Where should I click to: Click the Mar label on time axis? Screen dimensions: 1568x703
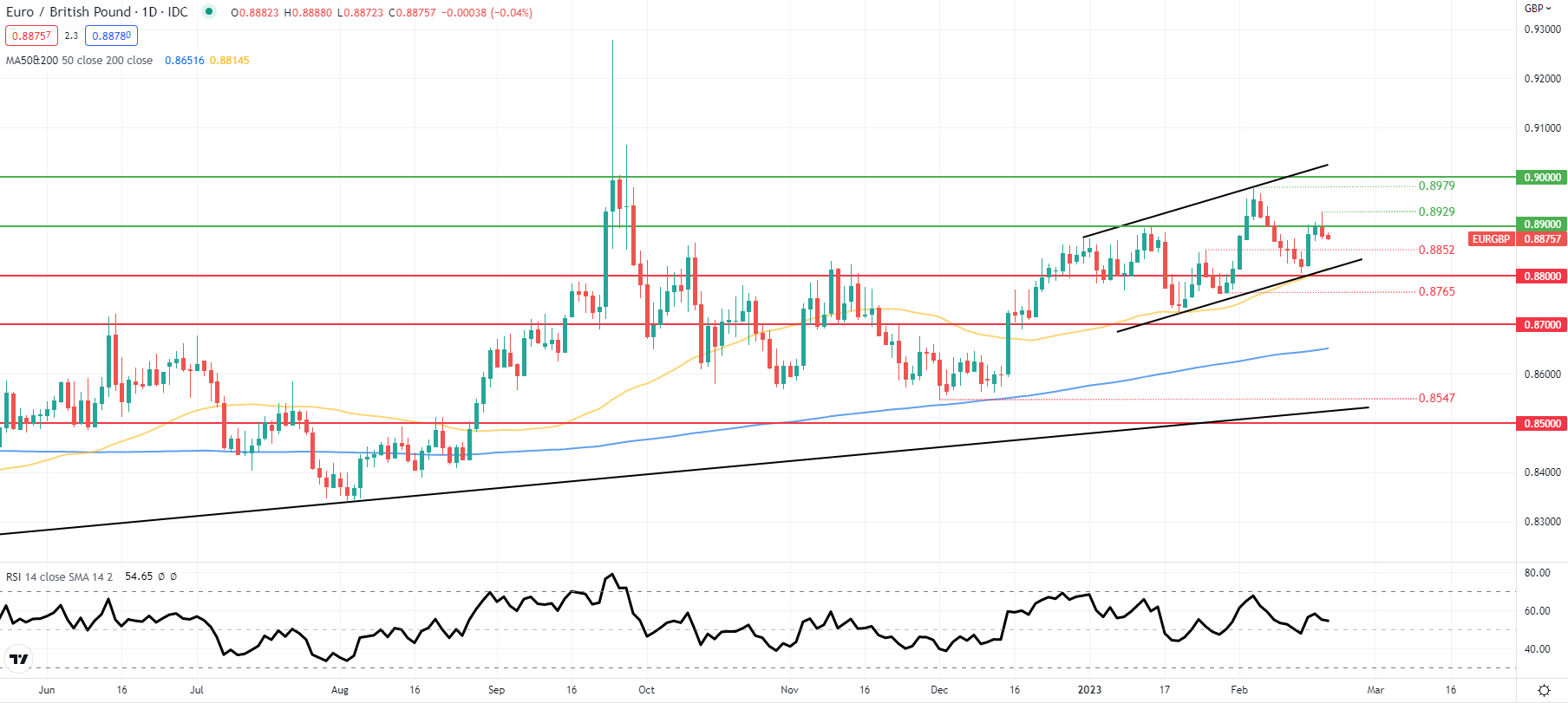coord(1375,690)
